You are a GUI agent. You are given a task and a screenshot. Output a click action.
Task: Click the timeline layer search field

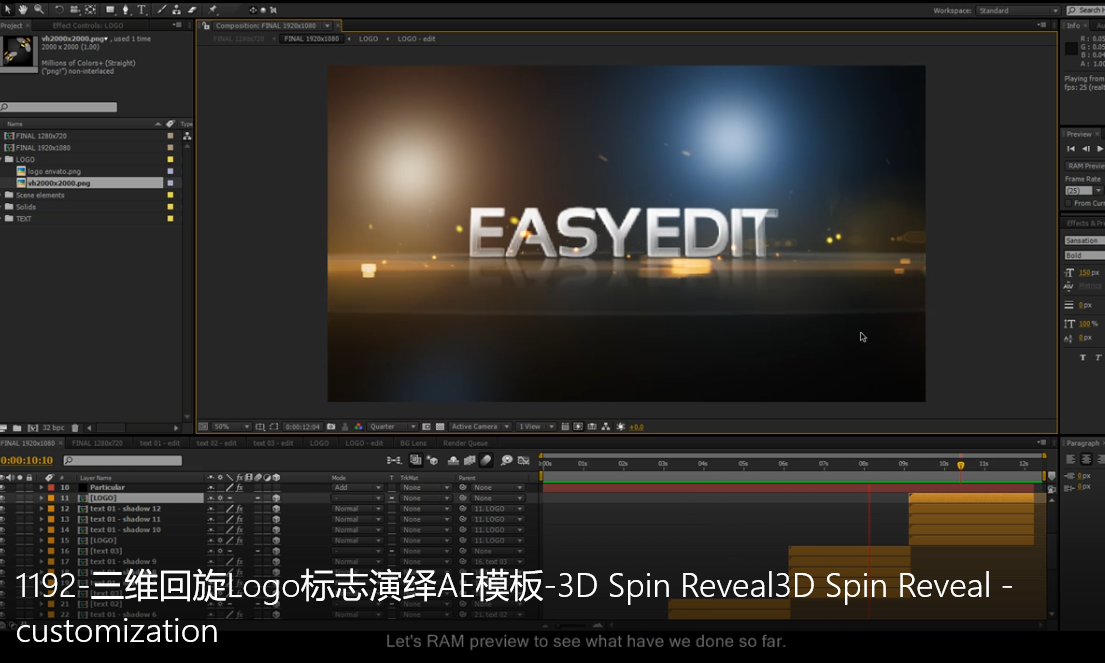point(123,460)
